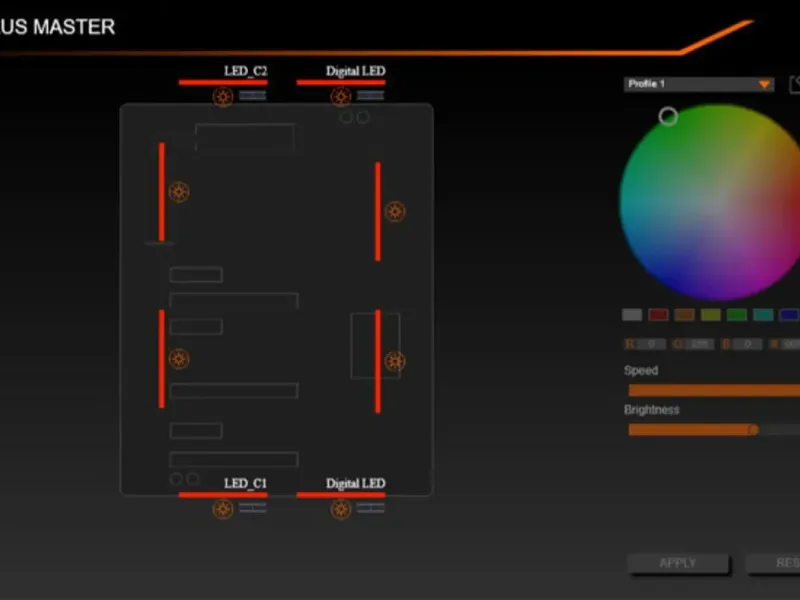The width and height of the screenshot is (800, 600).
Task: Click the strip icon beside top Digital LED
Action: (x=370, y=95)
